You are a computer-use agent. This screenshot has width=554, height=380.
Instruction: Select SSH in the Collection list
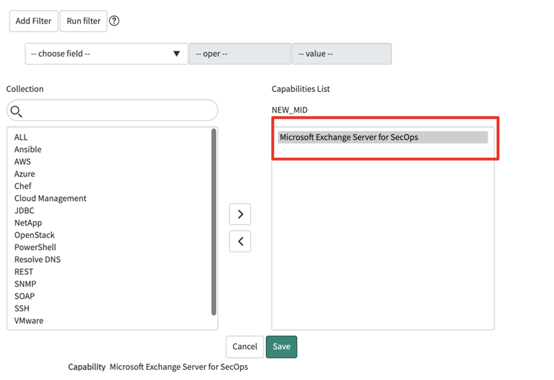coord(22,309)
